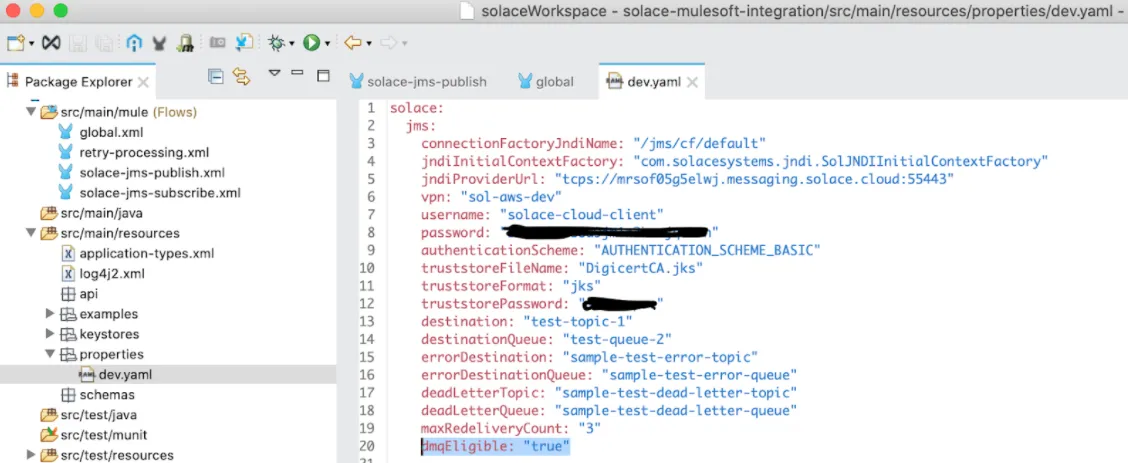Click the Back navigation arrow
Screen dimensions: 1128x463
(352, 43)
